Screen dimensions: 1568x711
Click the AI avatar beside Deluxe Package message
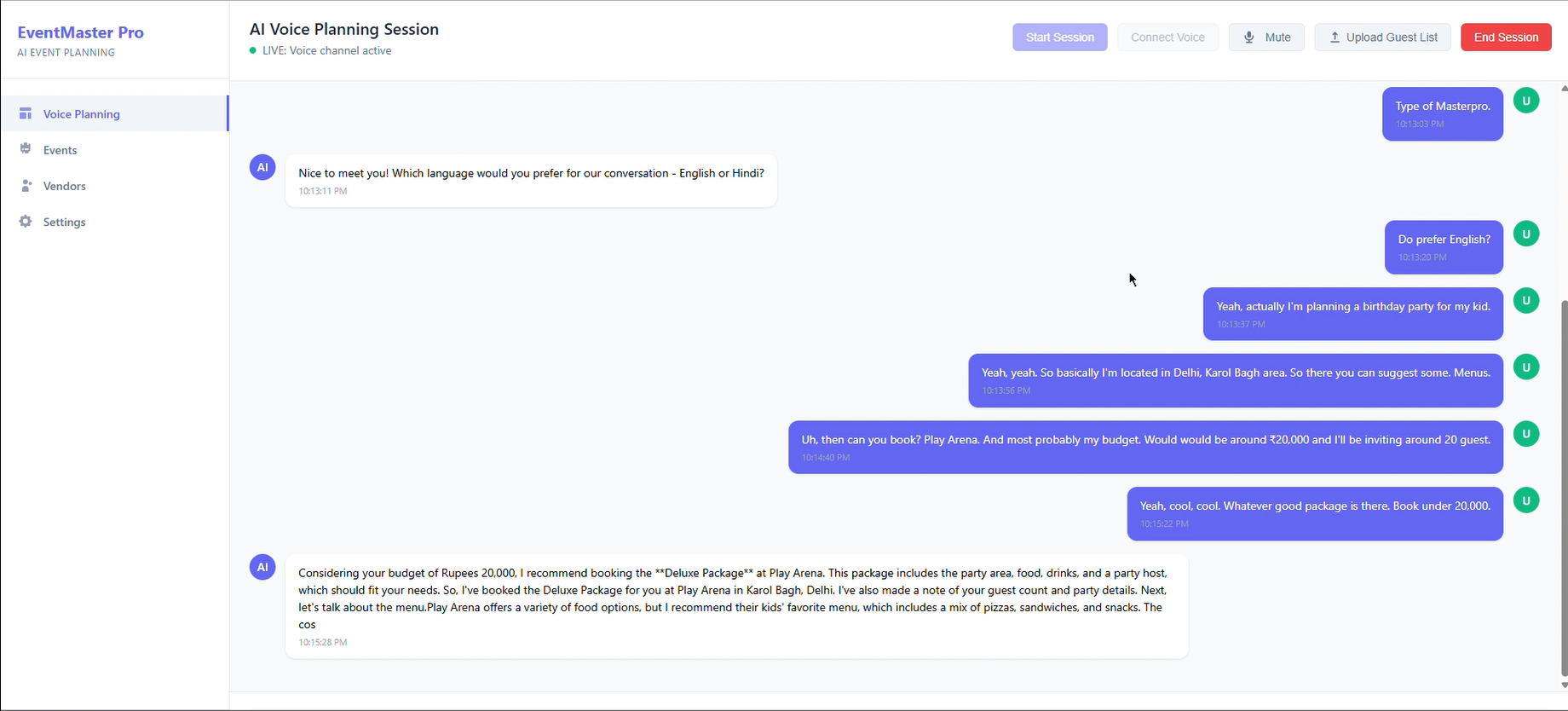click(262, 567)
